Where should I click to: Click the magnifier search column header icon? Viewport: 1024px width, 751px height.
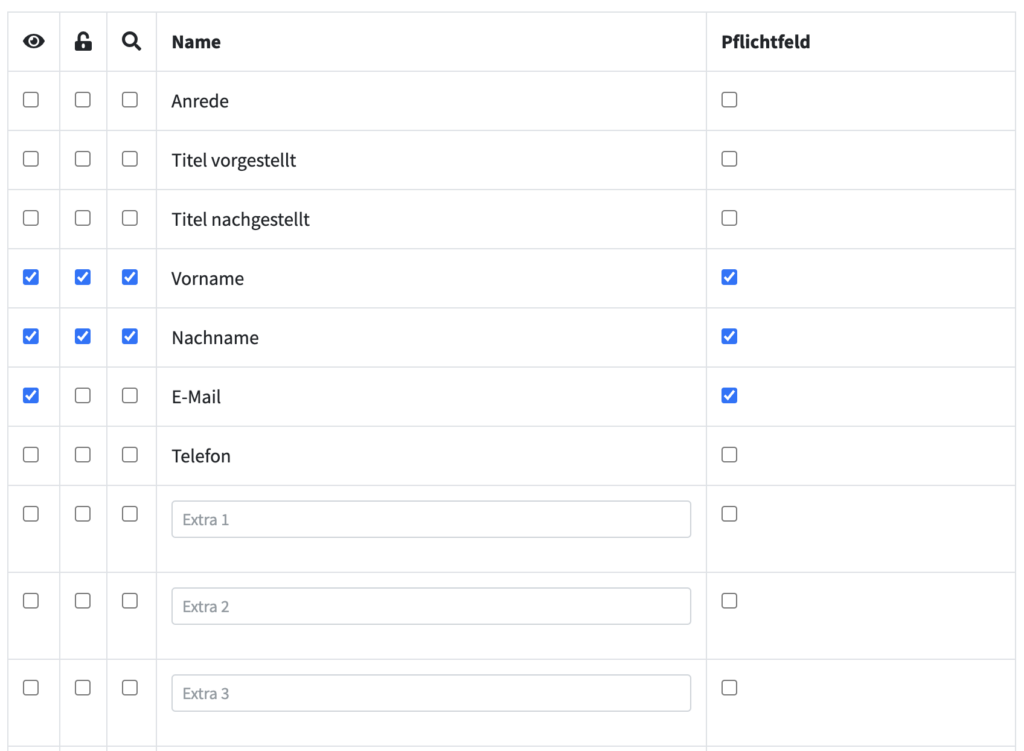point(131,42)
